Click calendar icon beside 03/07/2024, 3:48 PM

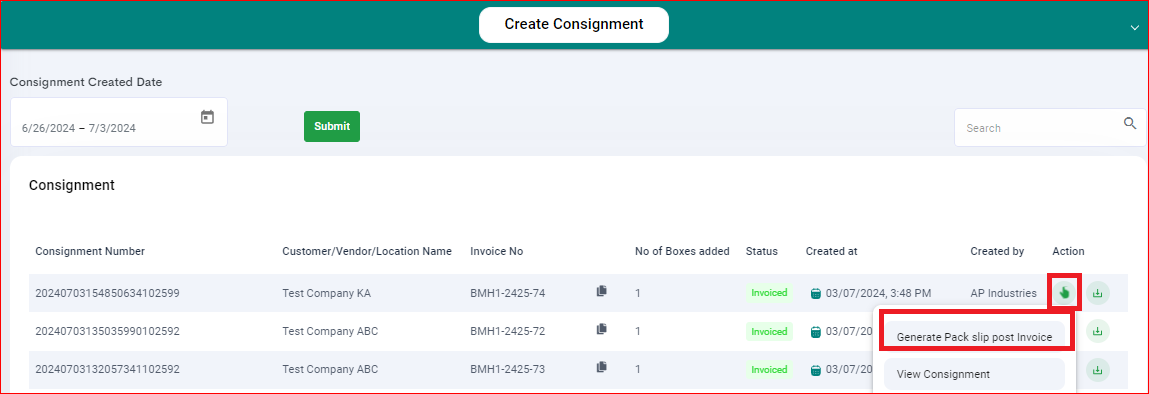pyautogui.click(x=816, y=294)
